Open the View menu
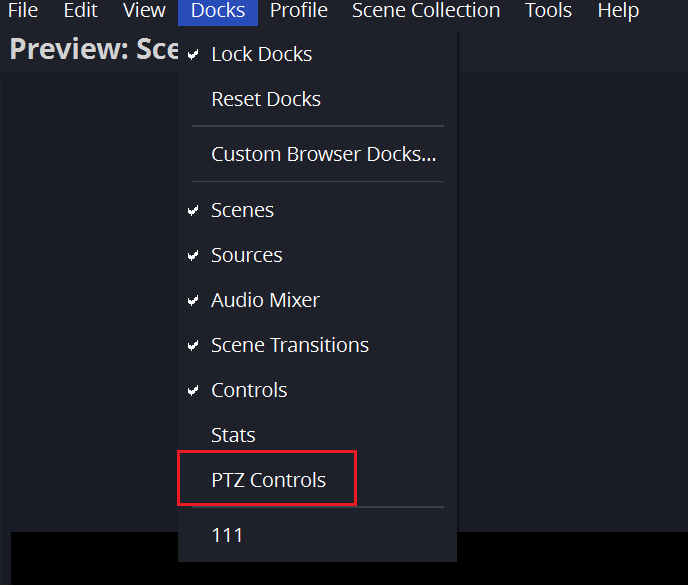Image resolution: width=688 pixels, height=585 pixels. (144, 11)
